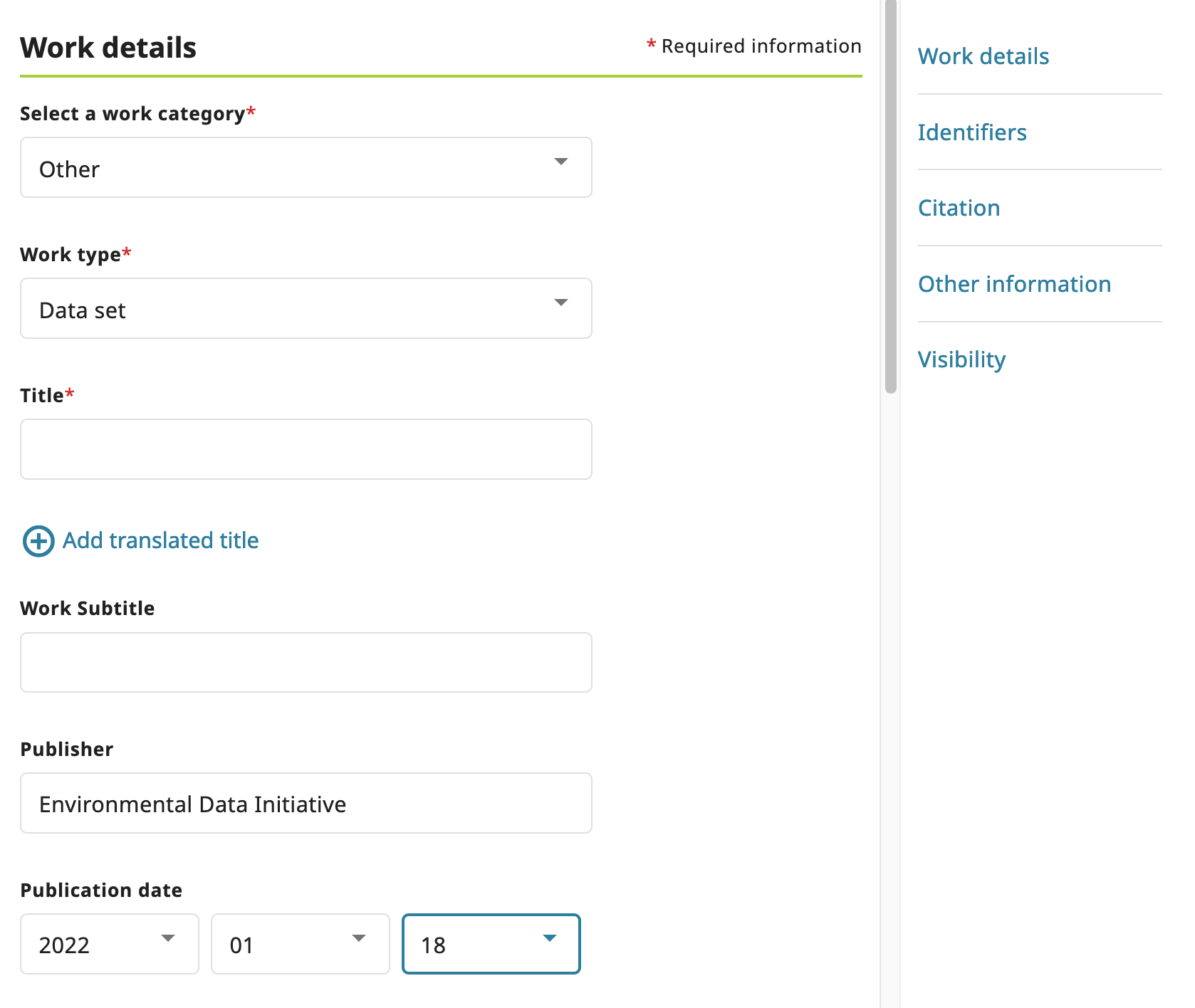Open the day dropdown showing 18

[x=491, y=944]
